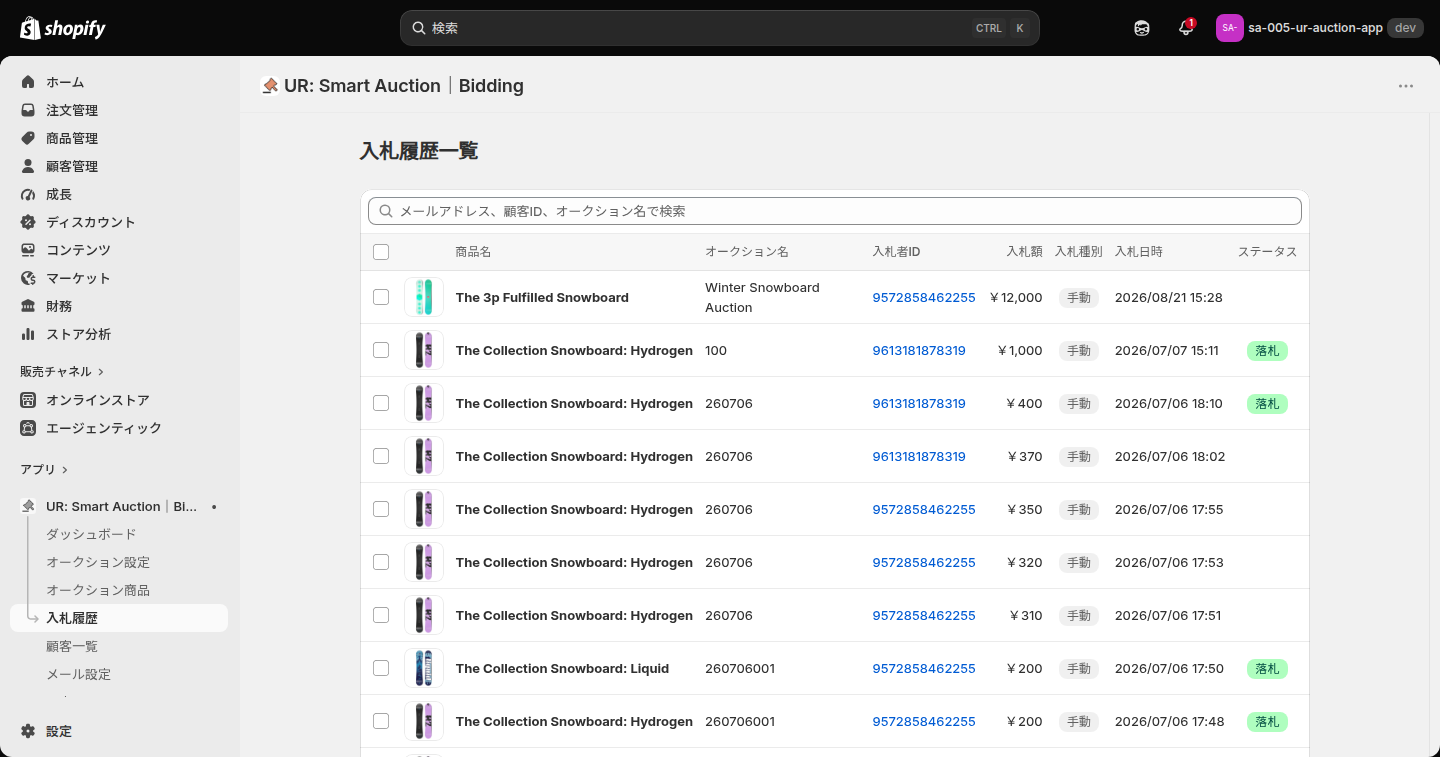Open the sa-005-ur-auction-app store account menu
The height and width of the screenshot is (757, 1440).
tap(1320, 28)
